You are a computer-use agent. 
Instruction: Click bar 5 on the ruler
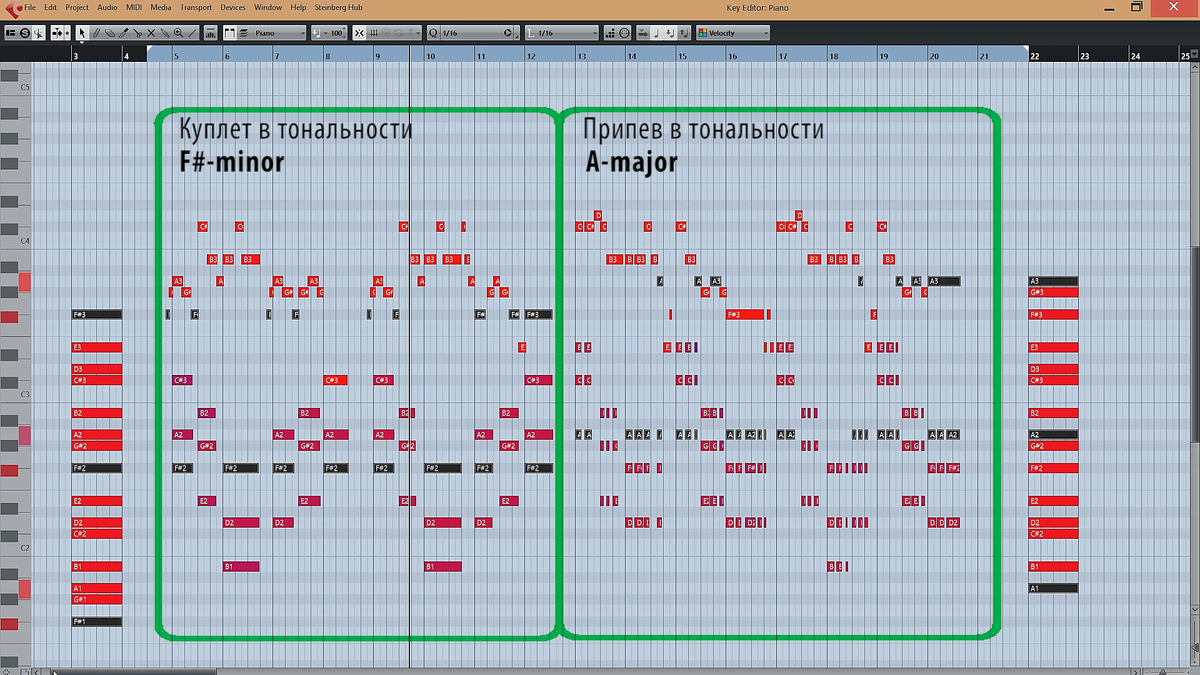point(175,56)
